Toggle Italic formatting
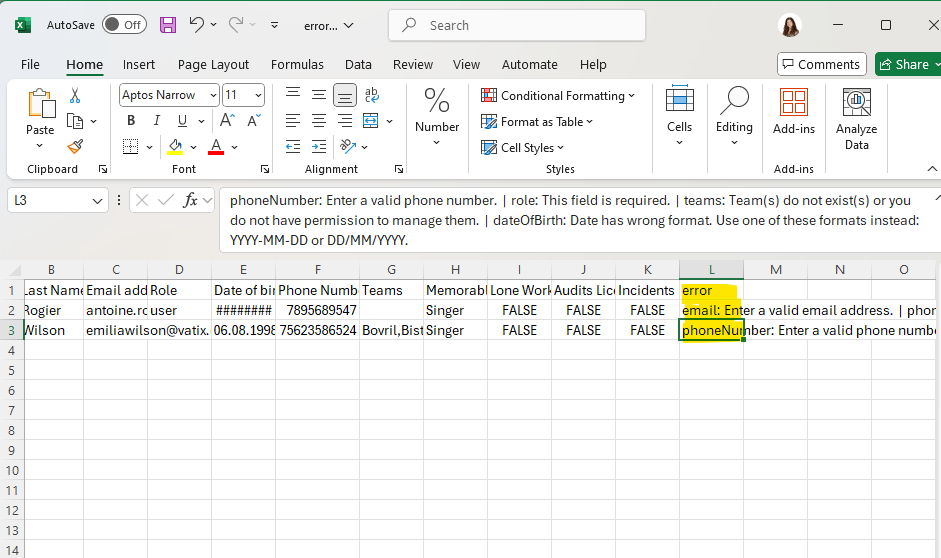This screenshot has width=941, height=558. (156, 121)
